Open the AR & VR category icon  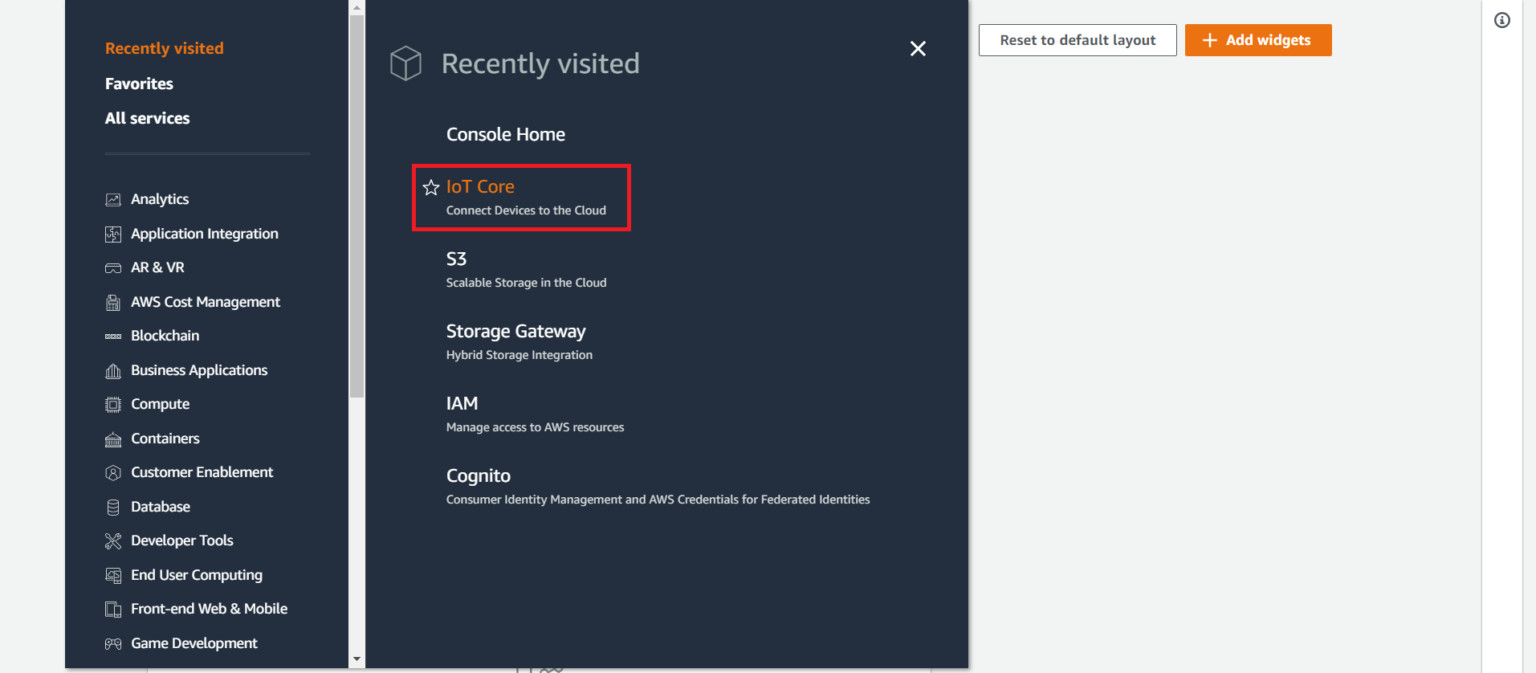[113, 267]
